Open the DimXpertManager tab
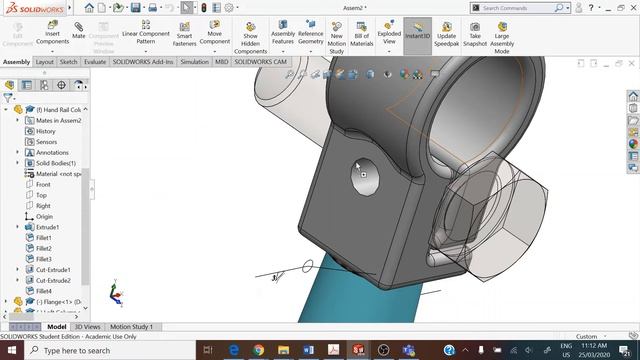This screenshot has height=360, width=640. click(61, 85)
